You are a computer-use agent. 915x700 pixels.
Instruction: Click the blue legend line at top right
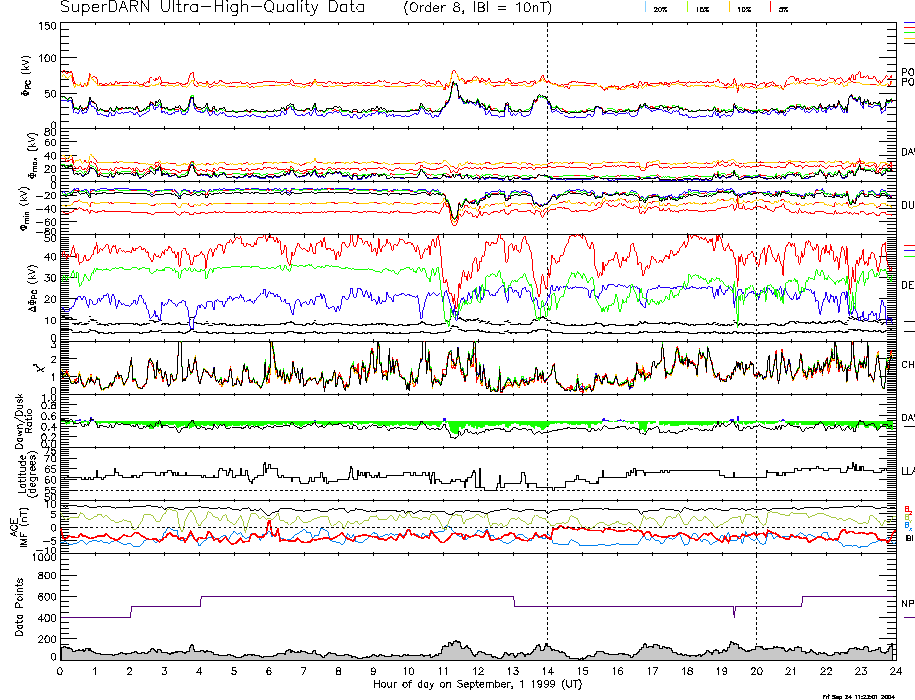tap(908, 23)
